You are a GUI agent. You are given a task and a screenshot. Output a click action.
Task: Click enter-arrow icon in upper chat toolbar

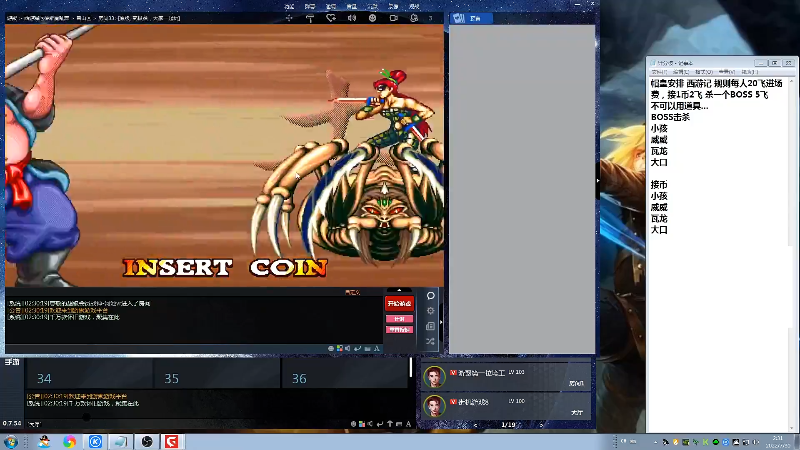click(x=358, y=348)
